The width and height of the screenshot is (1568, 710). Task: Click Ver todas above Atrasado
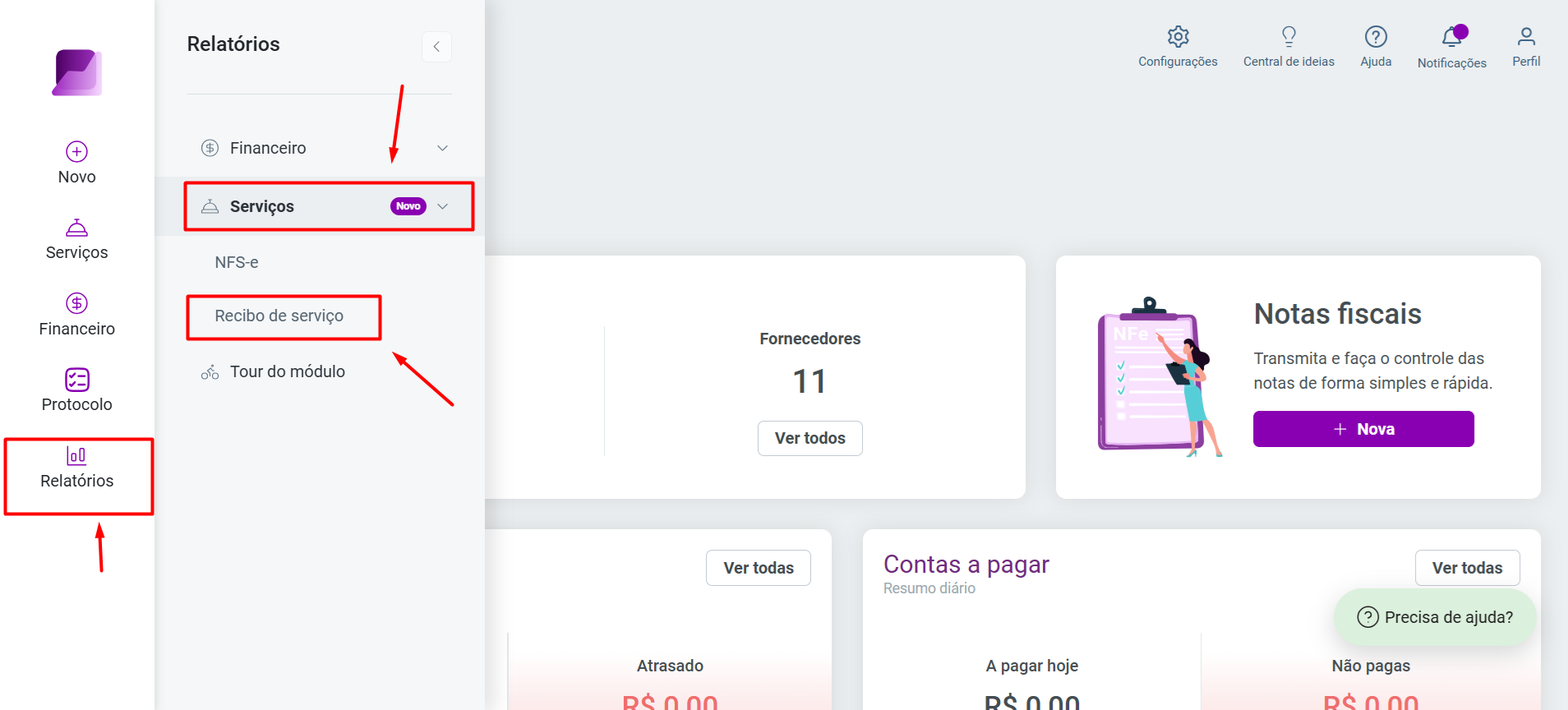pyautogui.click(x=759, y=568)
